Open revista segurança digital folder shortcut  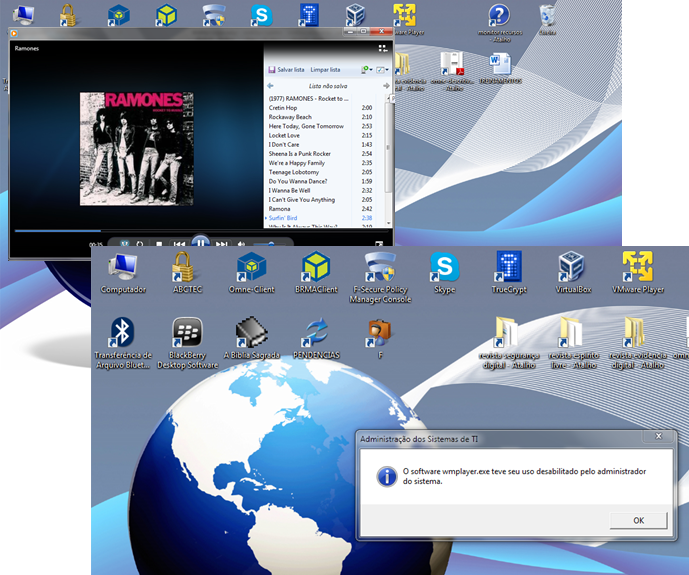click(x=509, y=343)
